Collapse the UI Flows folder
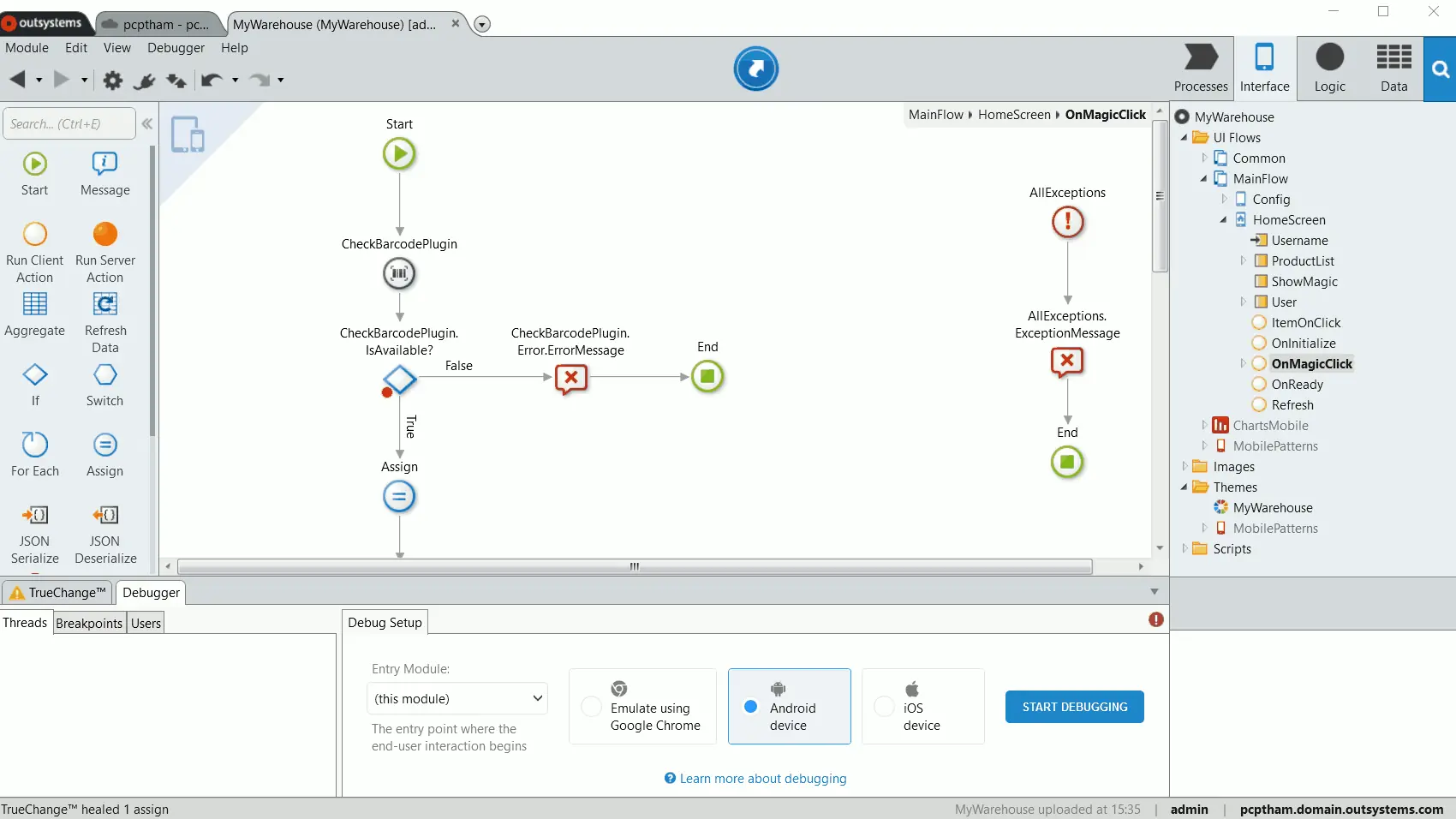The width and height of the screenshot is (1456, 819). (x=1184, y=138)
